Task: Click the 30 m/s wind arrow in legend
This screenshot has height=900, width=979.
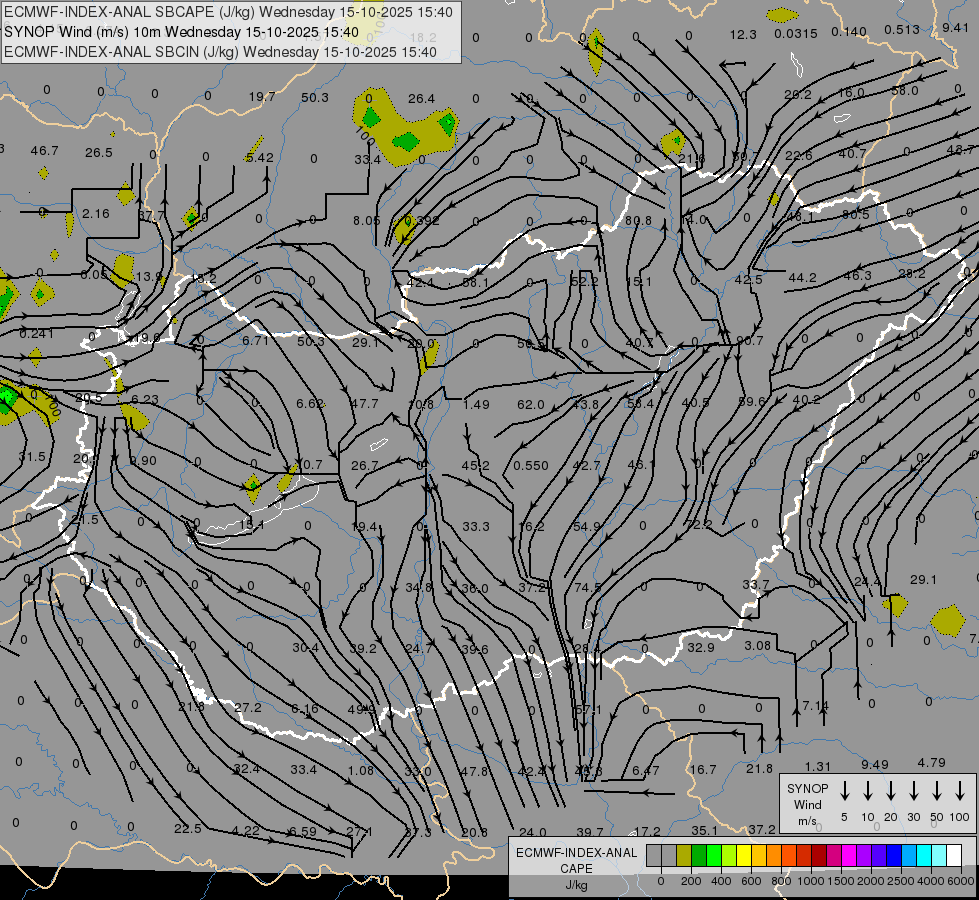Action: coord(913,790)
